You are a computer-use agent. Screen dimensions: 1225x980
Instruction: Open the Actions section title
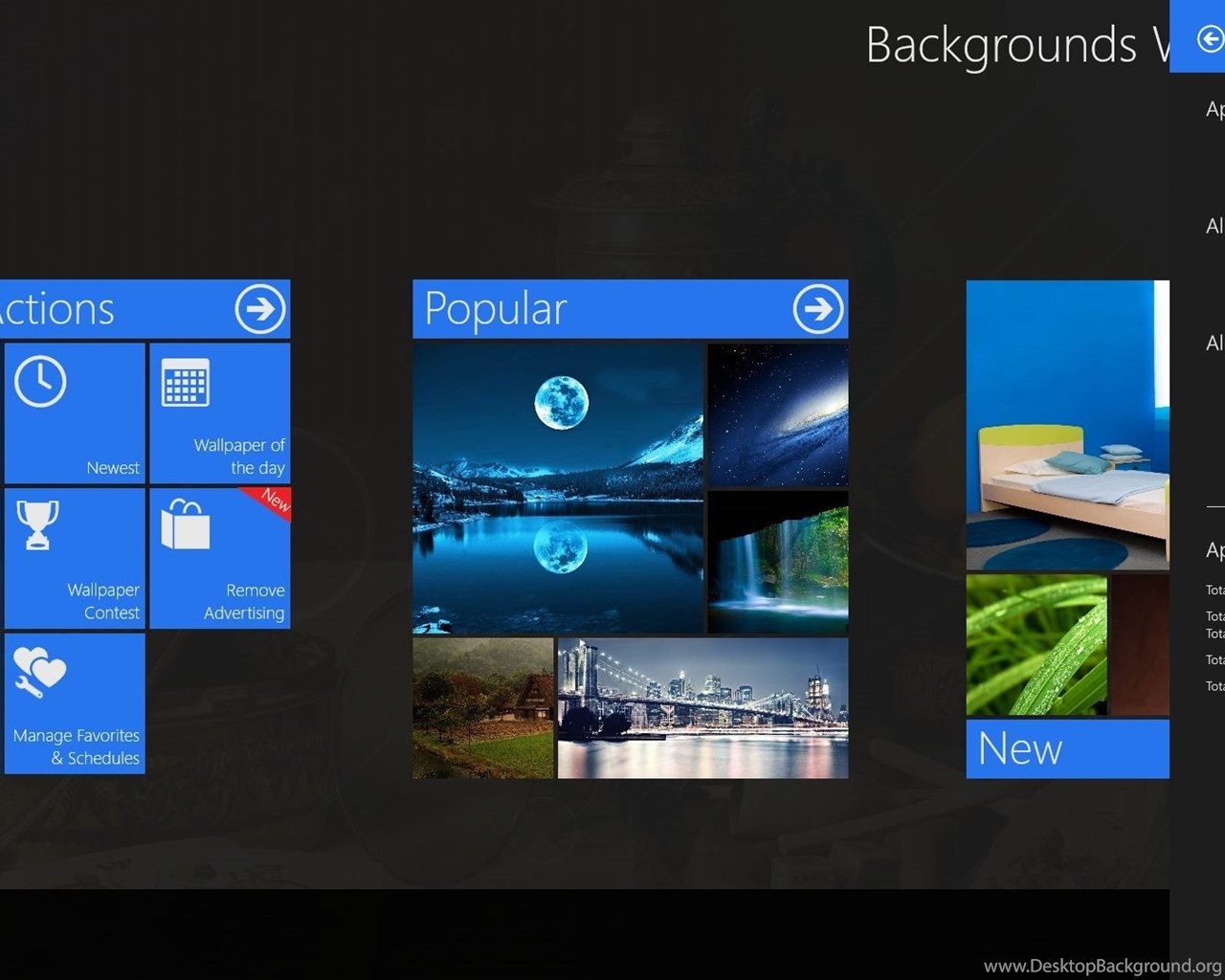point(57,309)
